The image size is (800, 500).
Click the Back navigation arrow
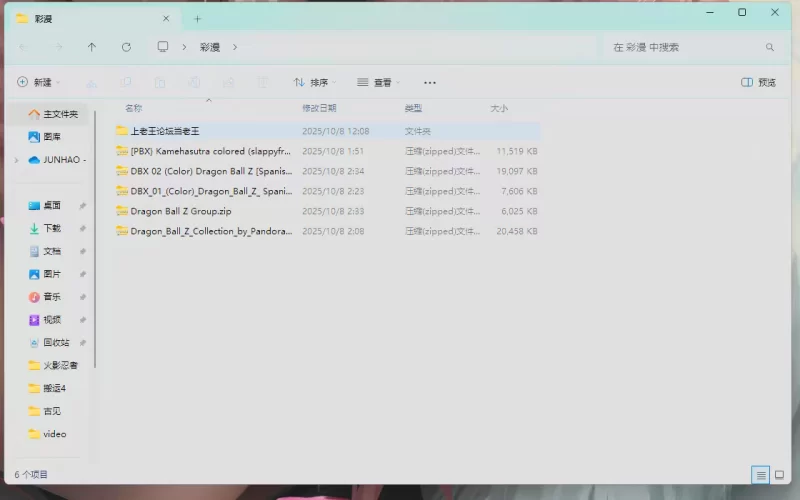pyautogui.click(x=23, y=47)
